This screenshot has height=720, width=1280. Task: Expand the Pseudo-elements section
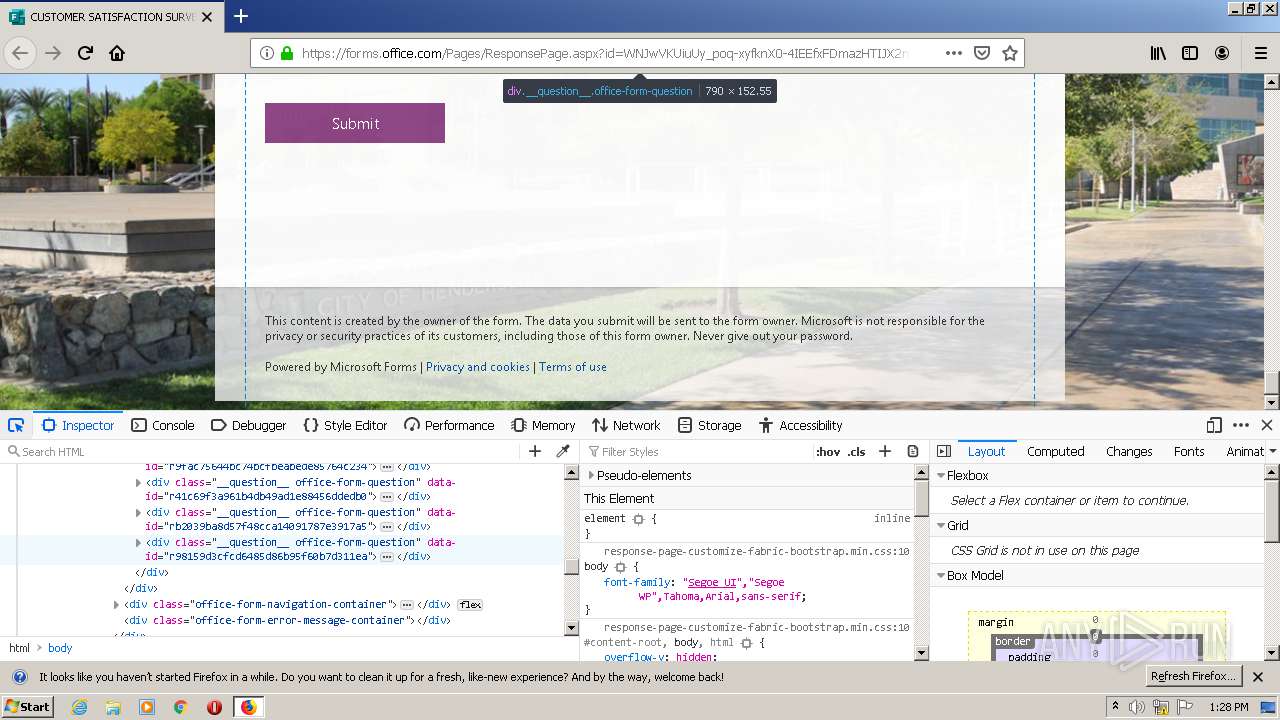pos(591,475)
